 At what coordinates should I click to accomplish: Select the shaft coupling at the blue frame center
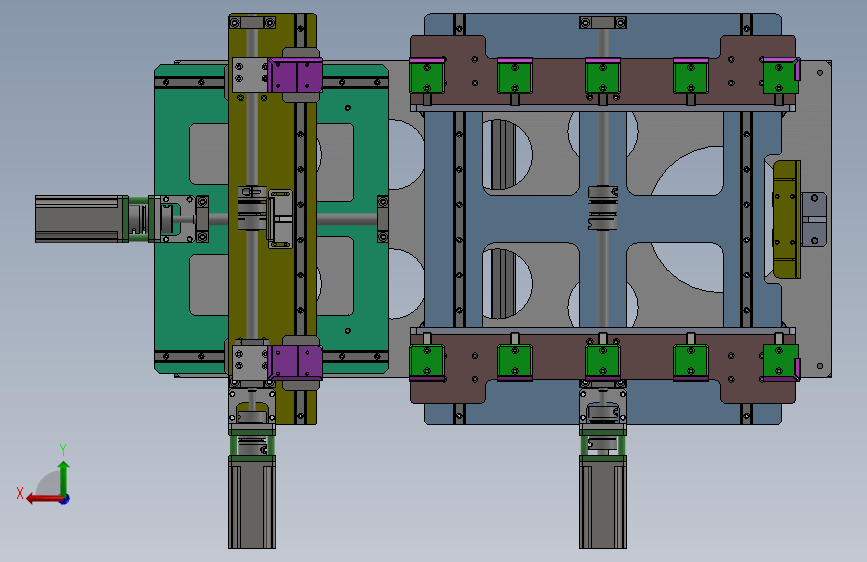click(x=603, y=208)
